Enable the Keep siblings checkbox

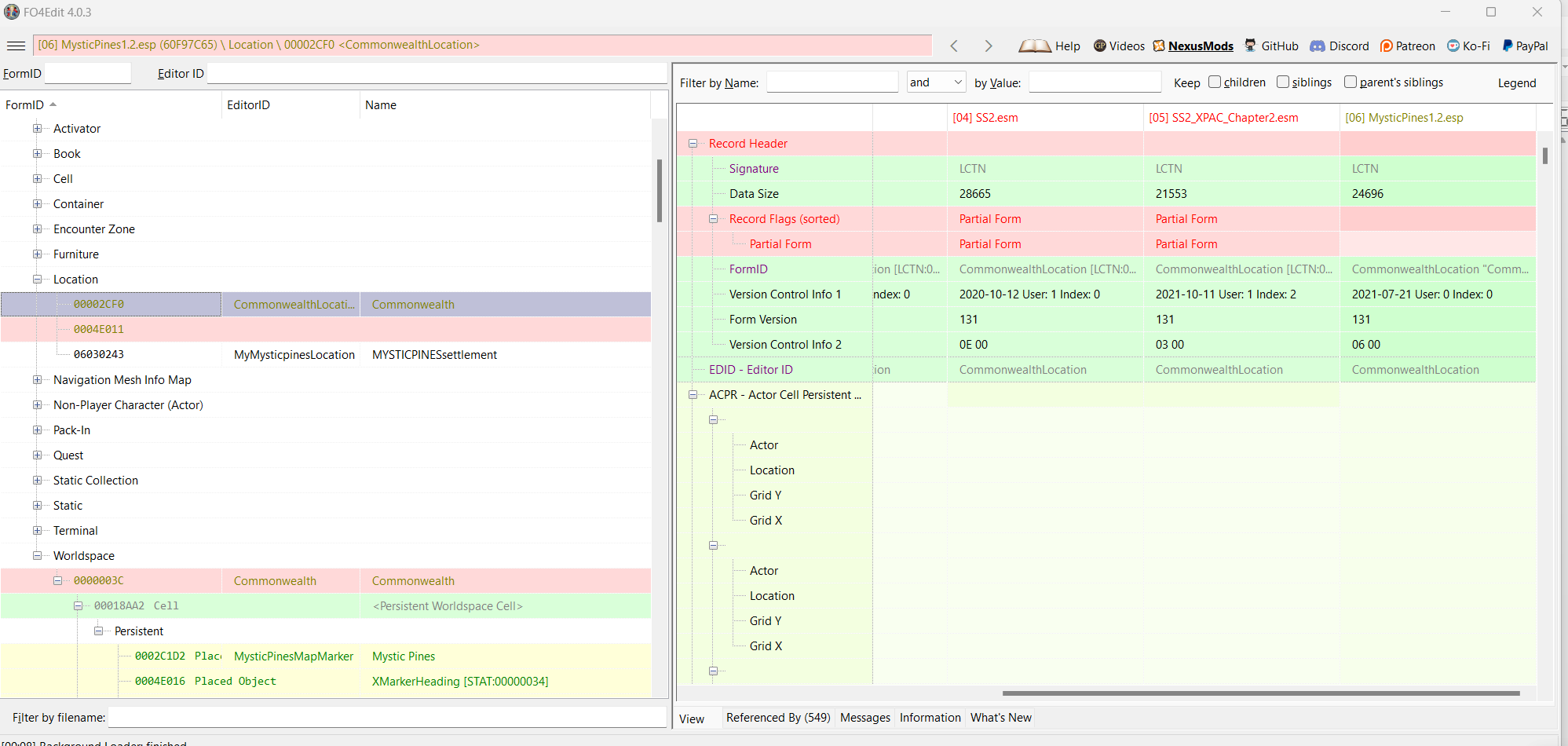(1283, 82)
